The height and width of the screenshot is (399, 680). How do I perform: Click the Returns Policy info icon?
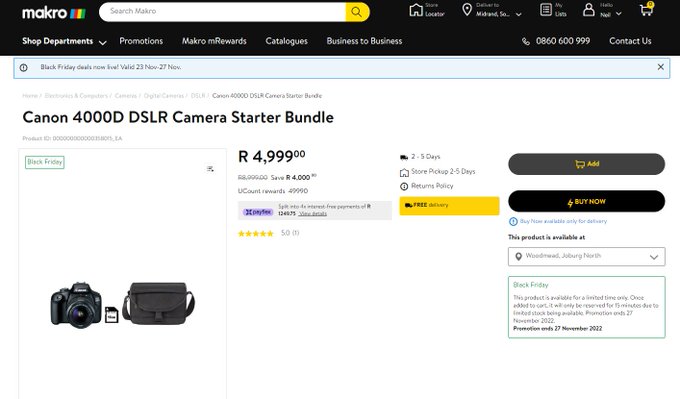404,186
